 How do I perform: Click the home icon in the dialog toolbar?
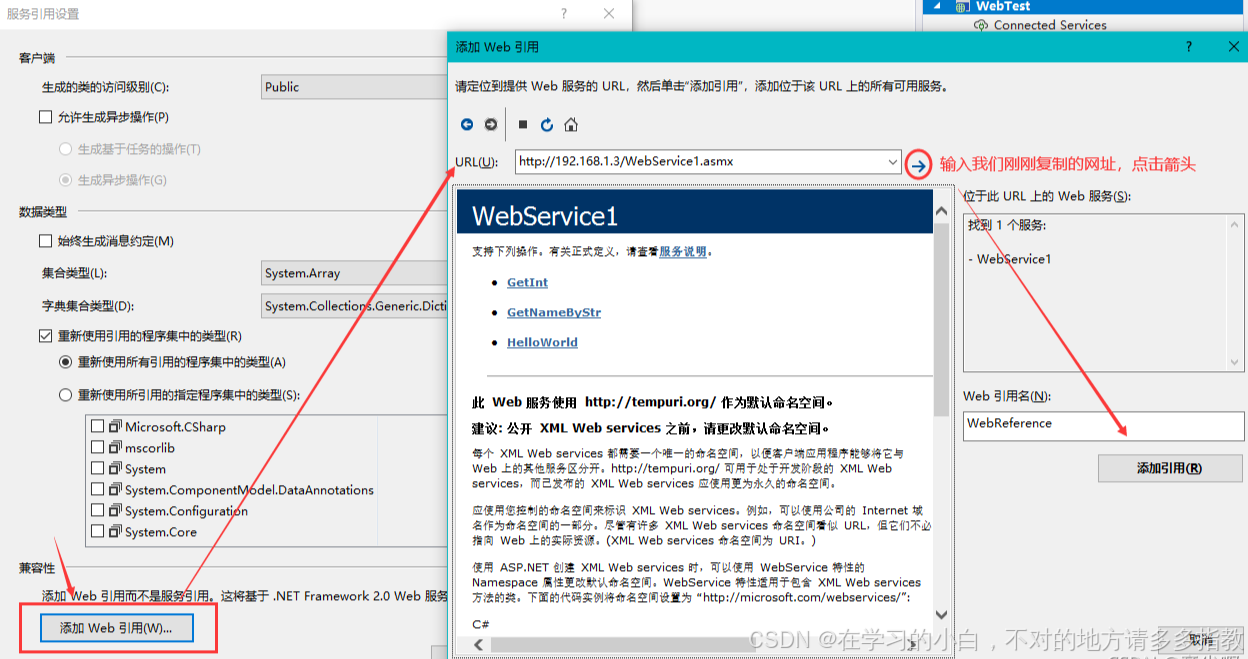(570, 124)
